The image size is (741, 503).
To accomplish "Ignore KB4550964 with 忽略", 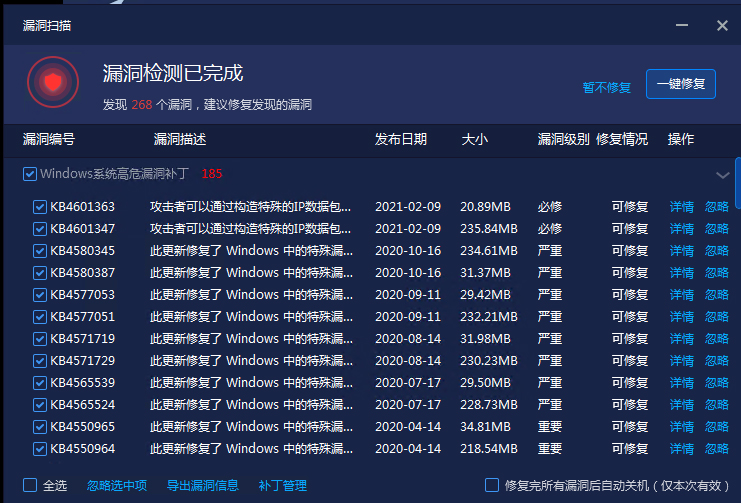I will 717,449.
